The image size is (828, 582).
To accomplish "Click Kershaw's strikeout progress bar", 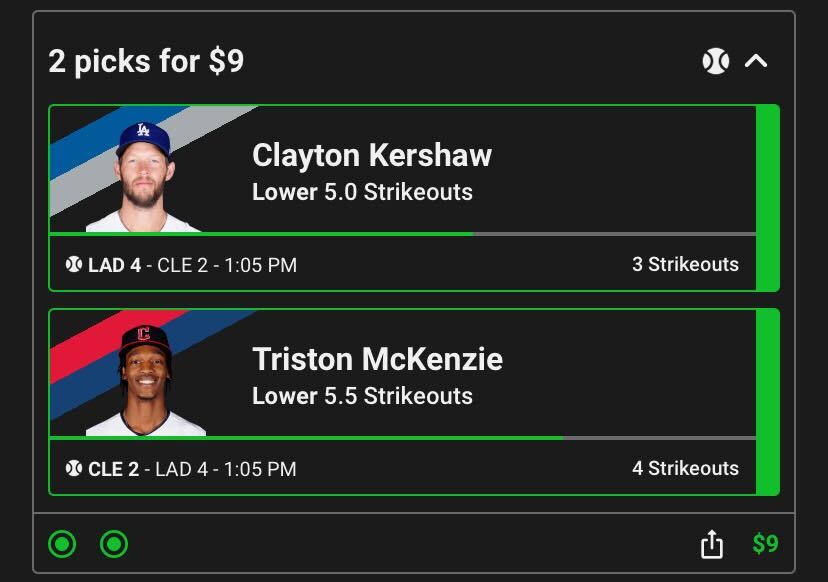I will [402, 234].
